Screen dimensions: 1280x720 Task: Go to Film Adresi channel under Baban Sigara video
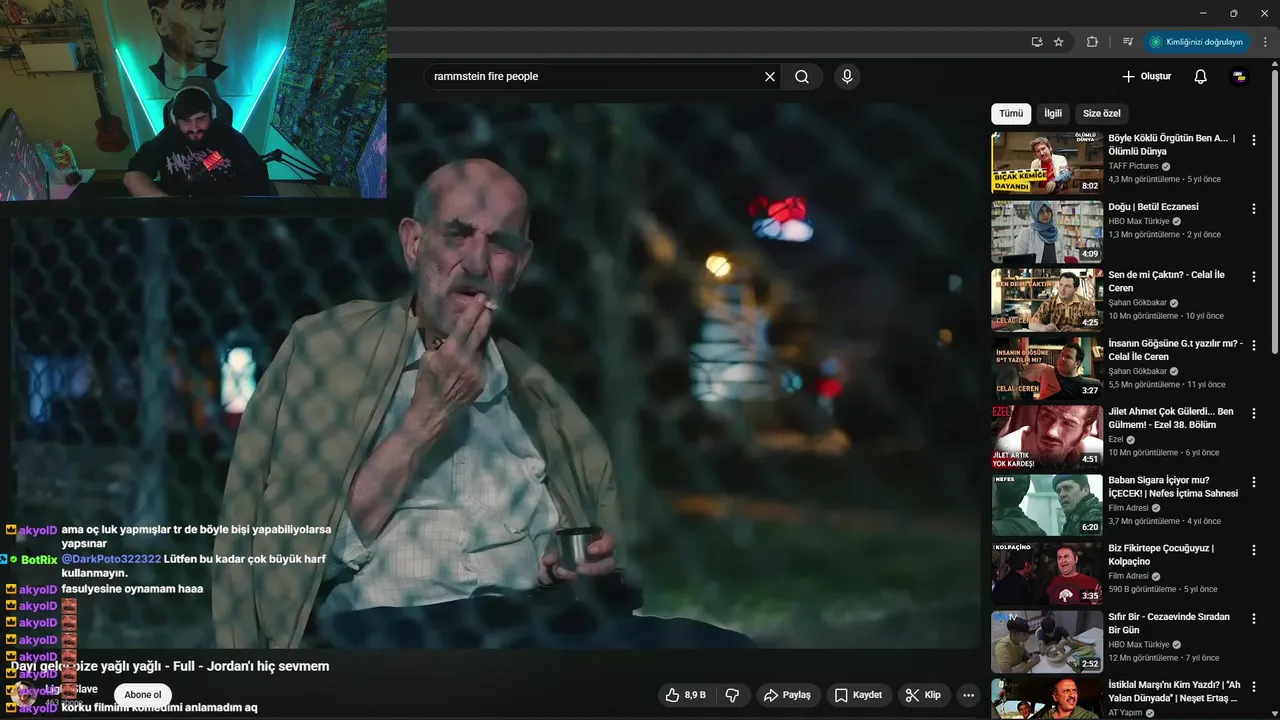pos(1128,508)
